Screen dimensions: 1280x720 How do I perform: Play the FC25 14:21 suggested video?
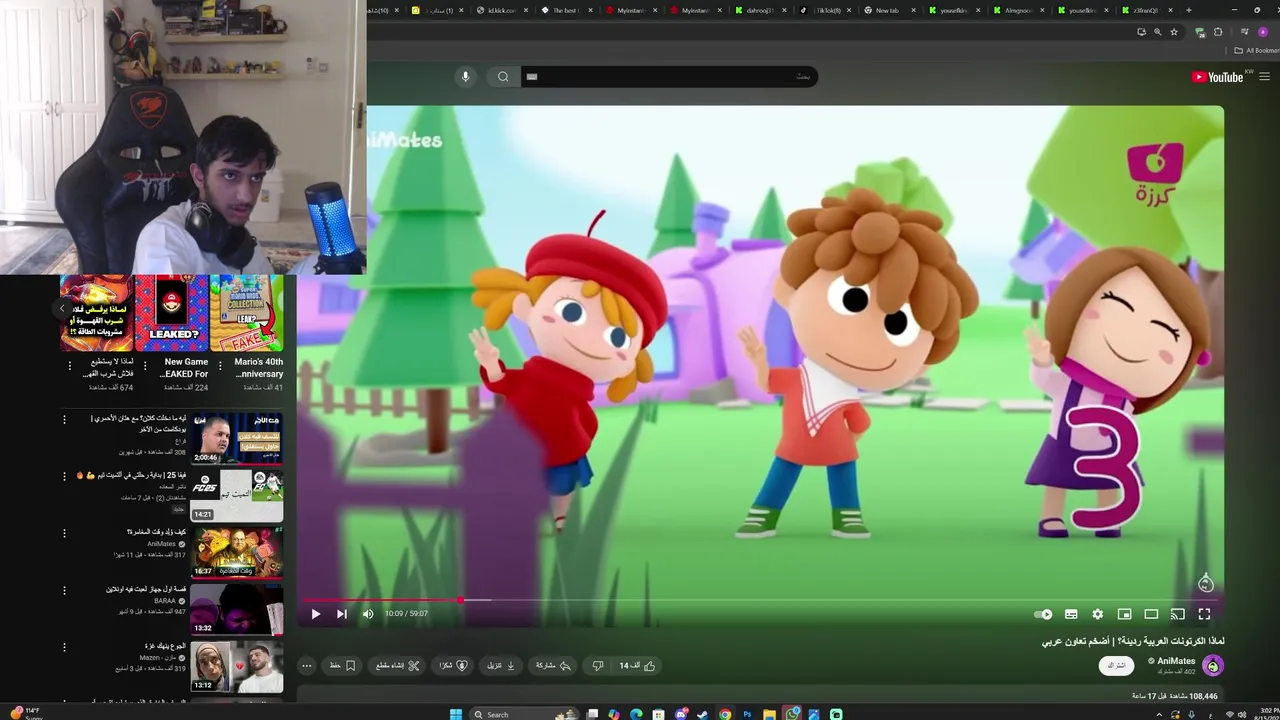pyautogui.click(x=237, y=495)
